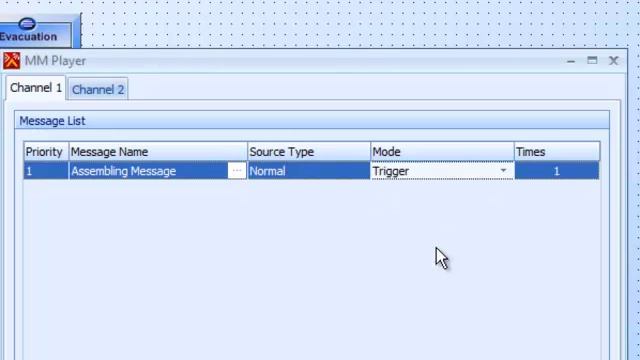640x360 pixels.
Task: Click the Mode column header
Action: coord(442,152)
